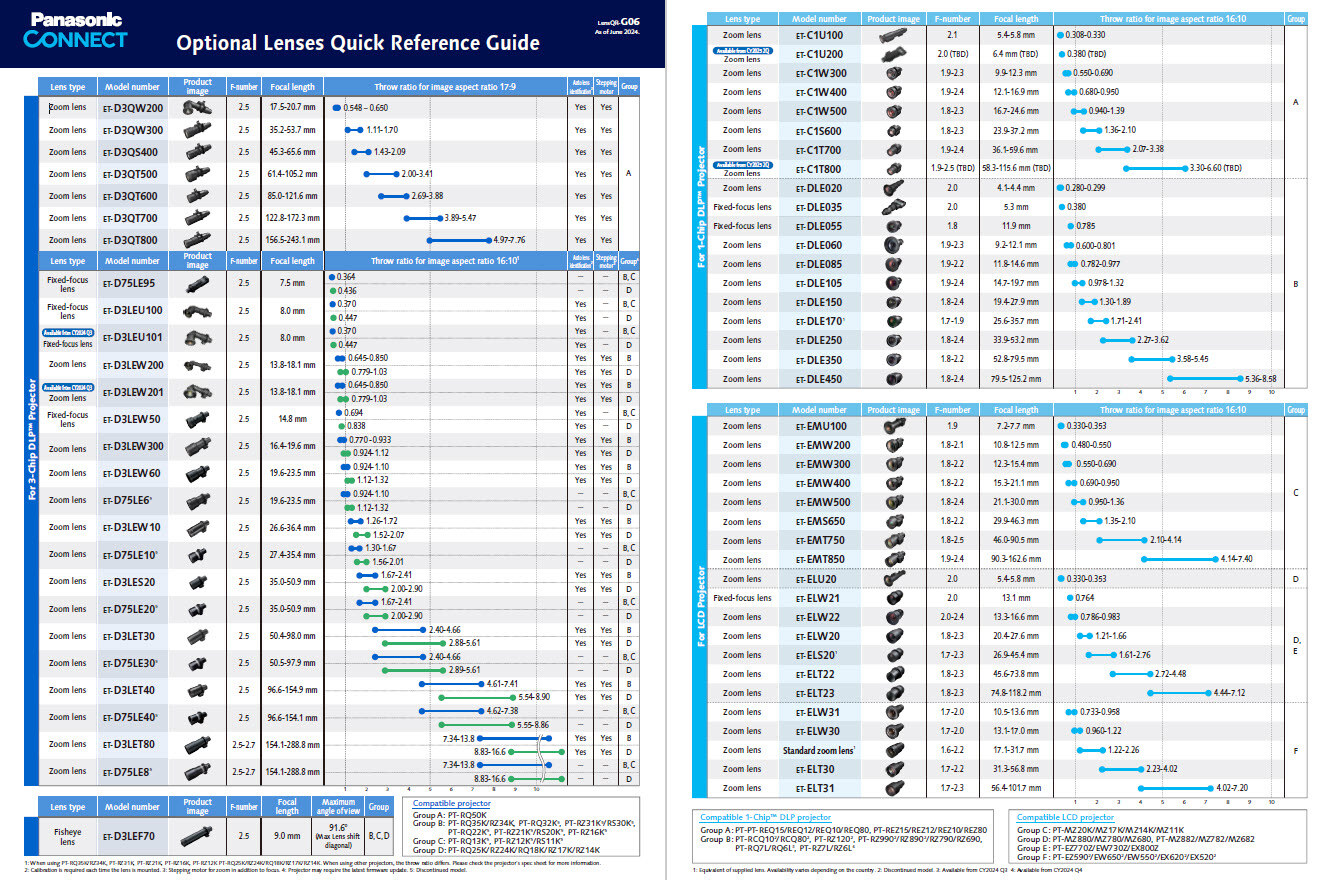This screenshot has height=880, width=1328.
Task: Click the Available from CY2024 Q3 badge above ET-D3LEU101
Action: pos(68,333)
